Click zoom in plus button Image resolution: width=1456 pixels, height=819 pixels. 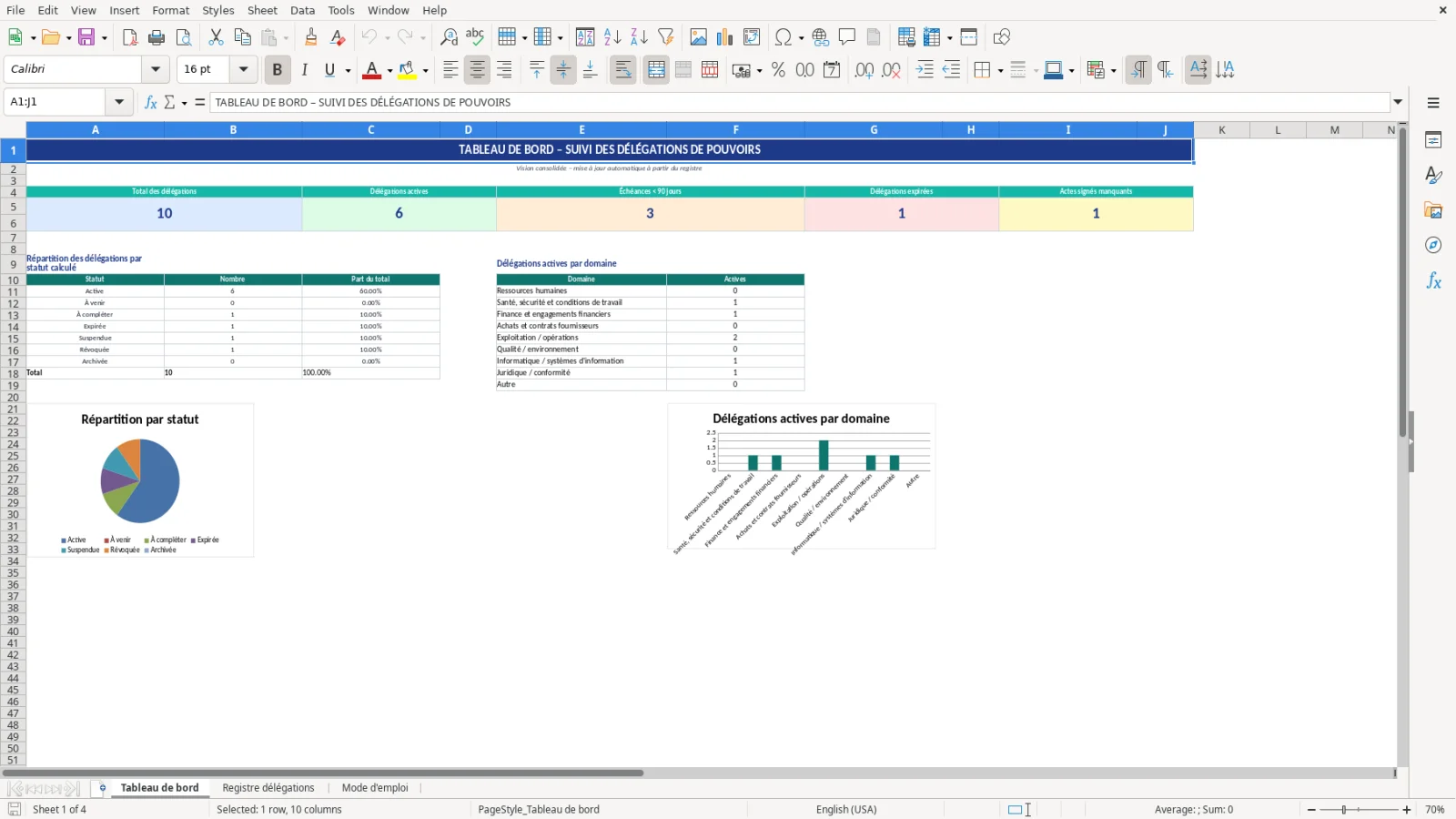(x=1407, y=810)
